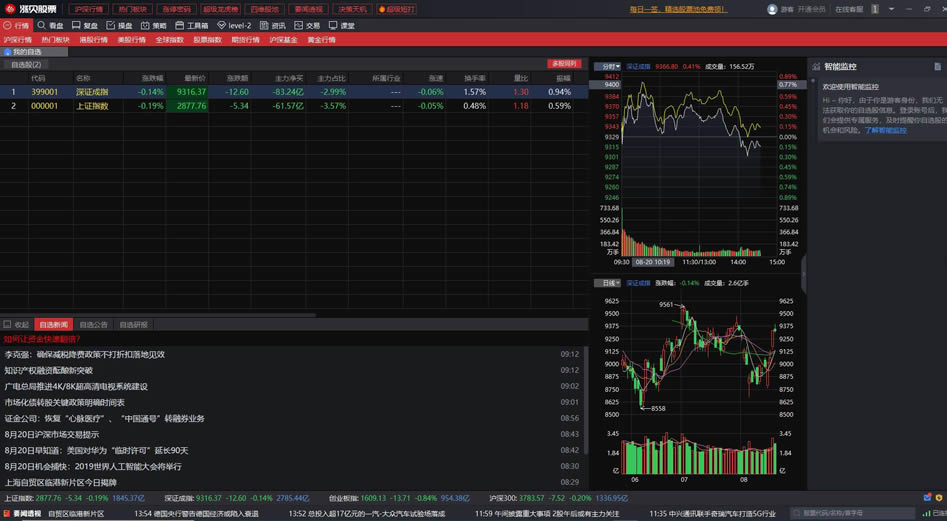This screenshot has height=521, width=947.
Task: Select the 美股行情 submenu tab
Action: tap(132, 40)
